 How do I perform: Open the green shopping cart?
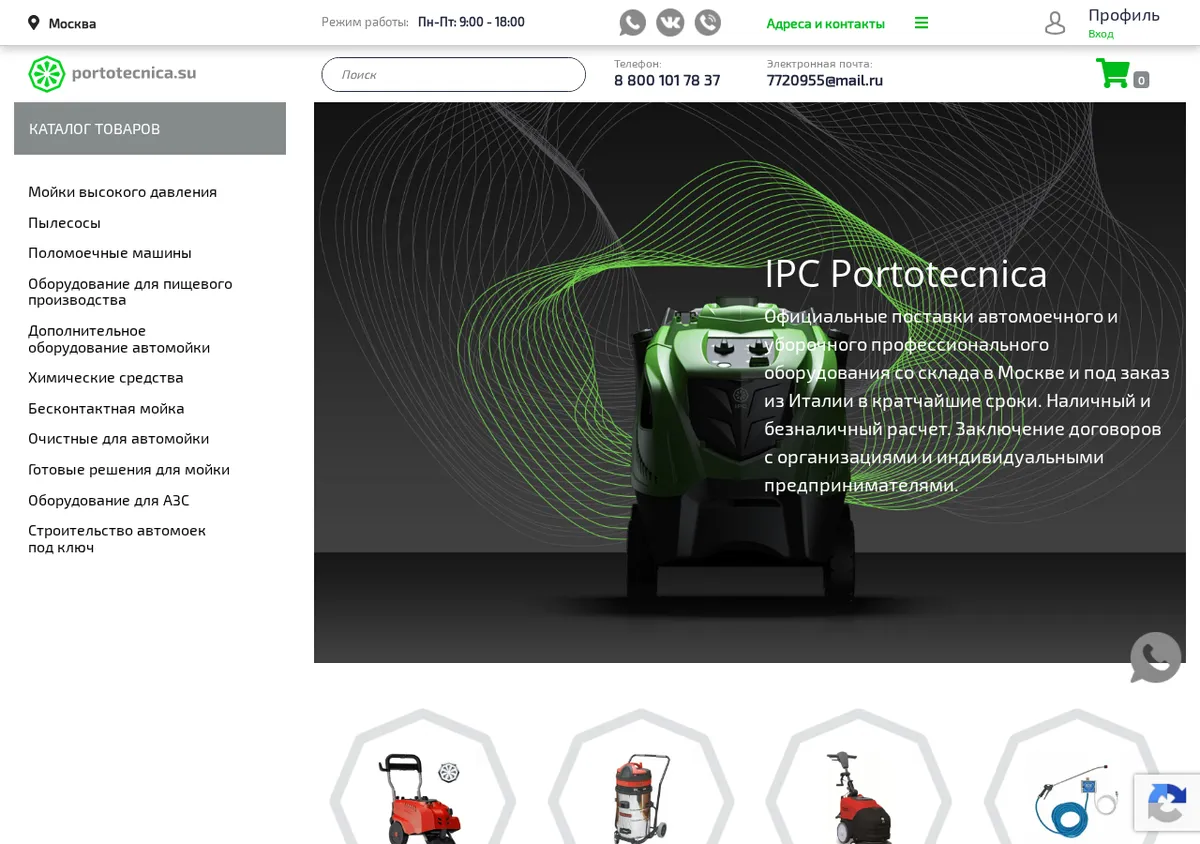pos(1113,73)
